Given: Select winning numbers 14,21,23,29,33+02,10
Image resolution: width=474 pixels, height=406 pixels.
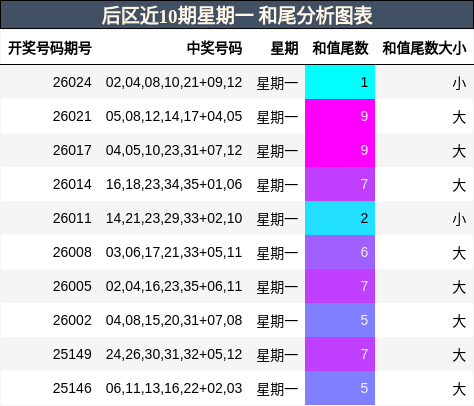Looking at the screenshot, I should [174, 218].
